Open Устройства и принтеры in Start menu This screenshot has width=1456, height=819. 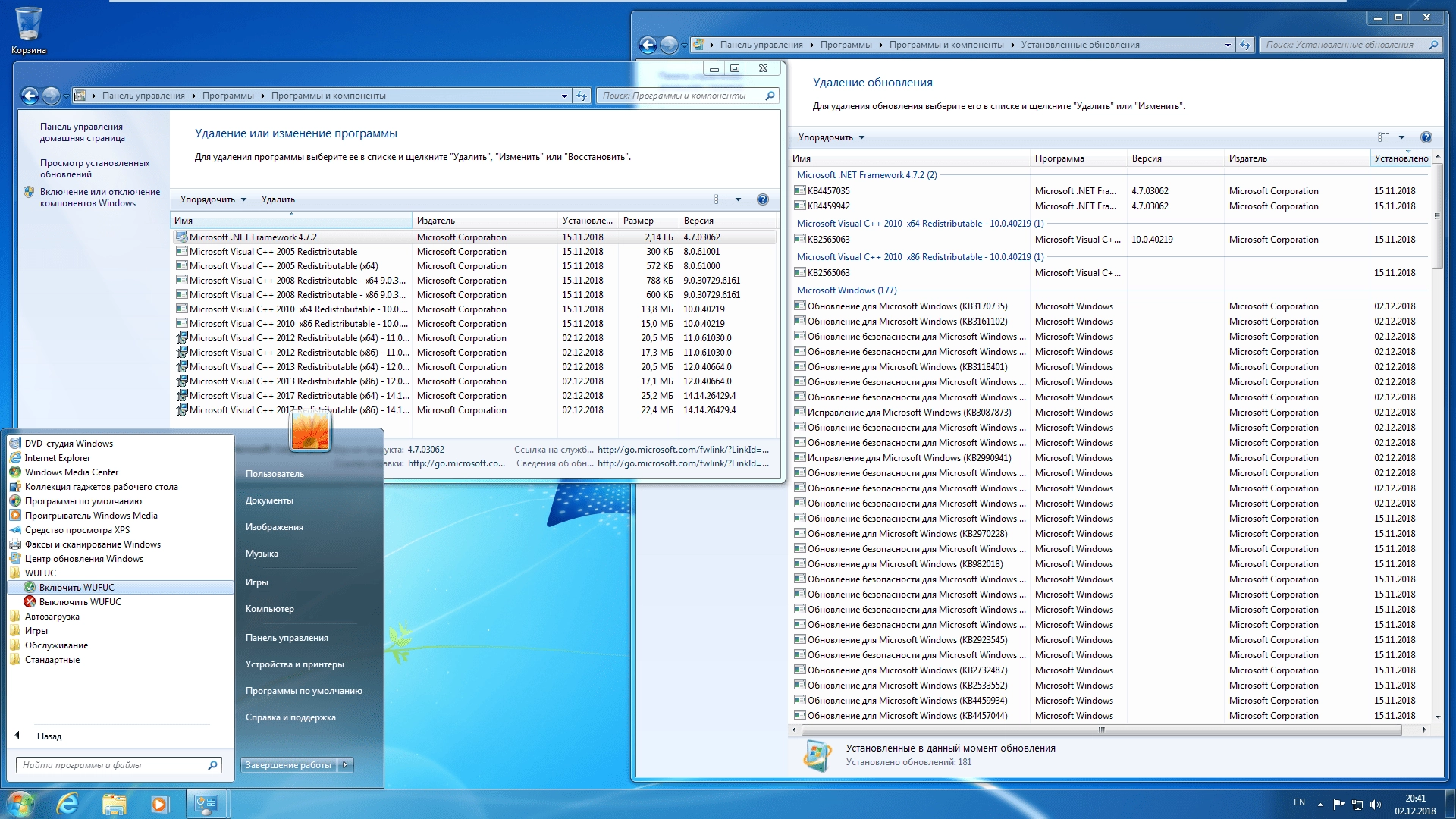pyautogui.click(x=295, y=664)
